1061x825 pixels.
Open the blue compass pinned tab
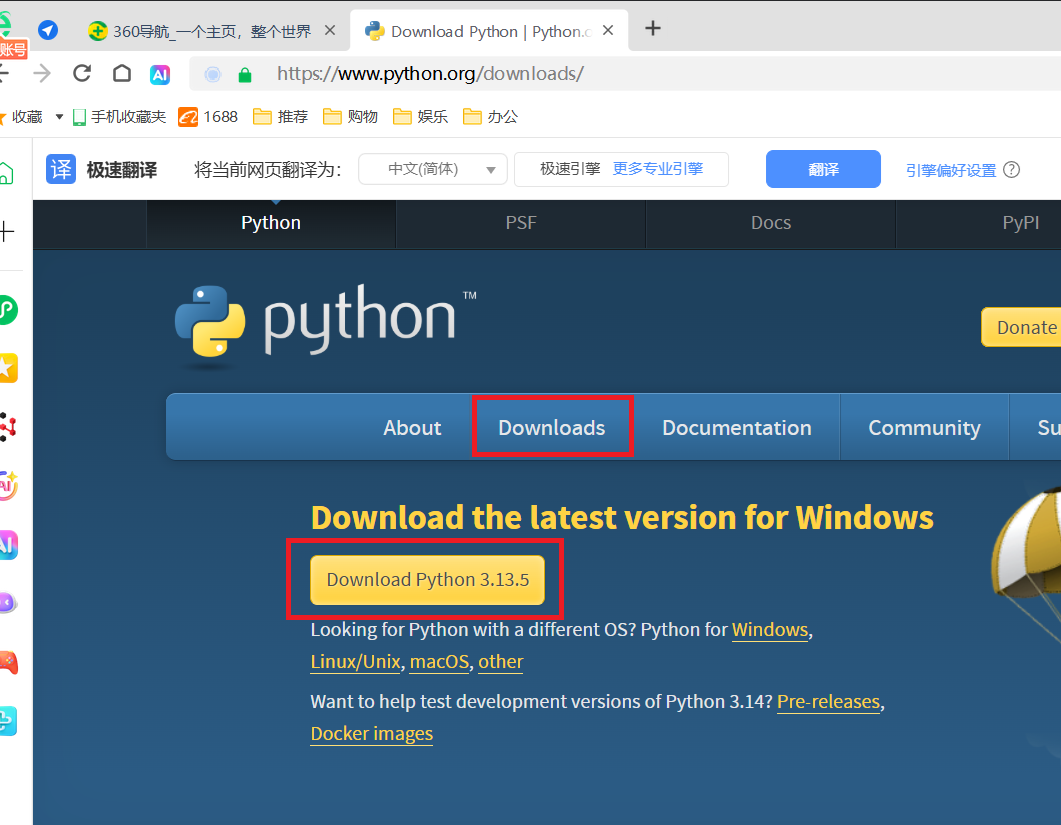[x=47, y=30]
